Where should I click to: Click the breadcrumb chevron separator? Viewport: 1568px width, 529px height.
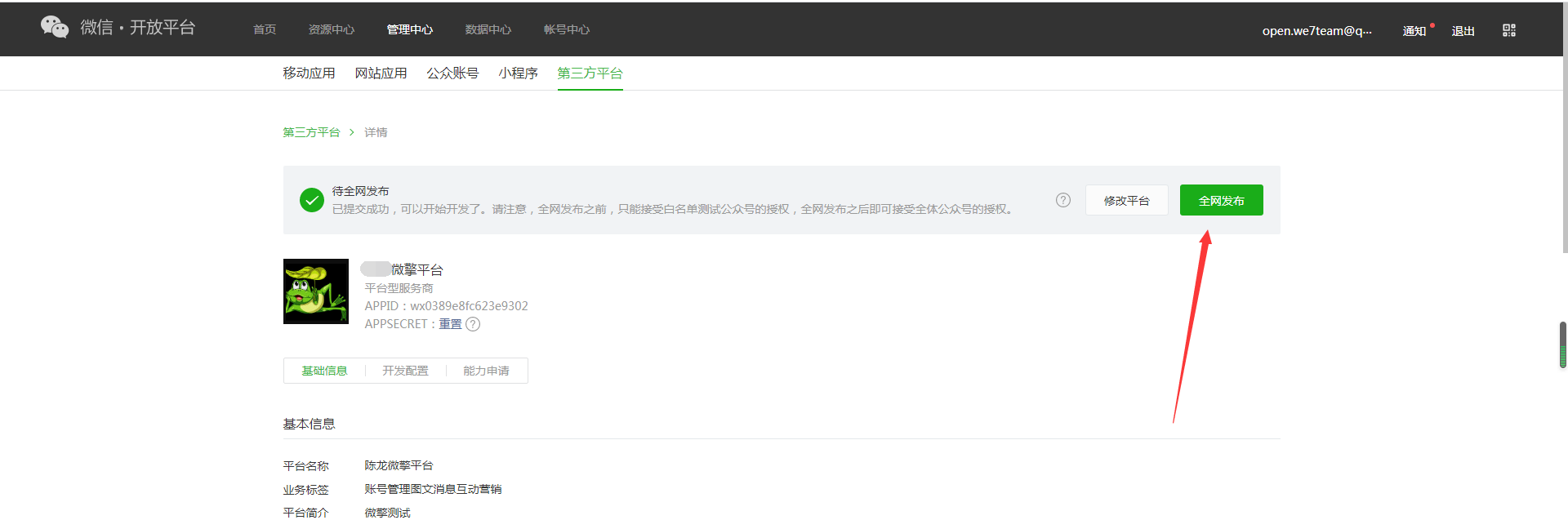click(352, 132)
